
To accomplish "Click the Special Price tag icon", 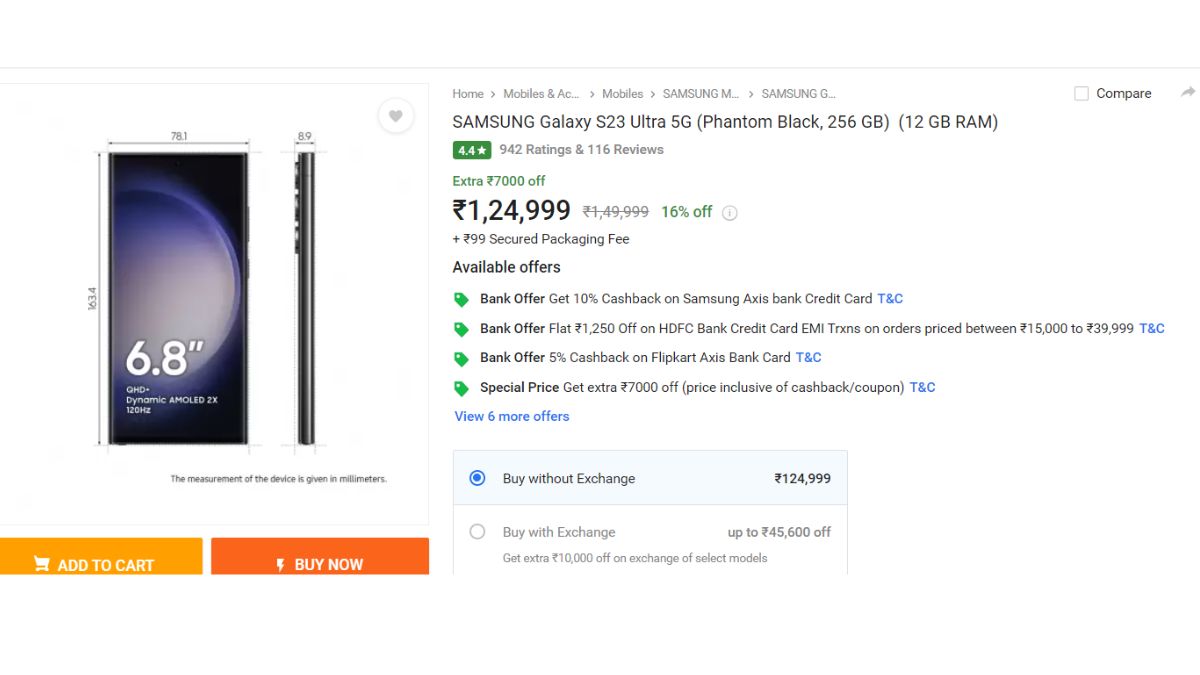I will [x=461, y=388].
